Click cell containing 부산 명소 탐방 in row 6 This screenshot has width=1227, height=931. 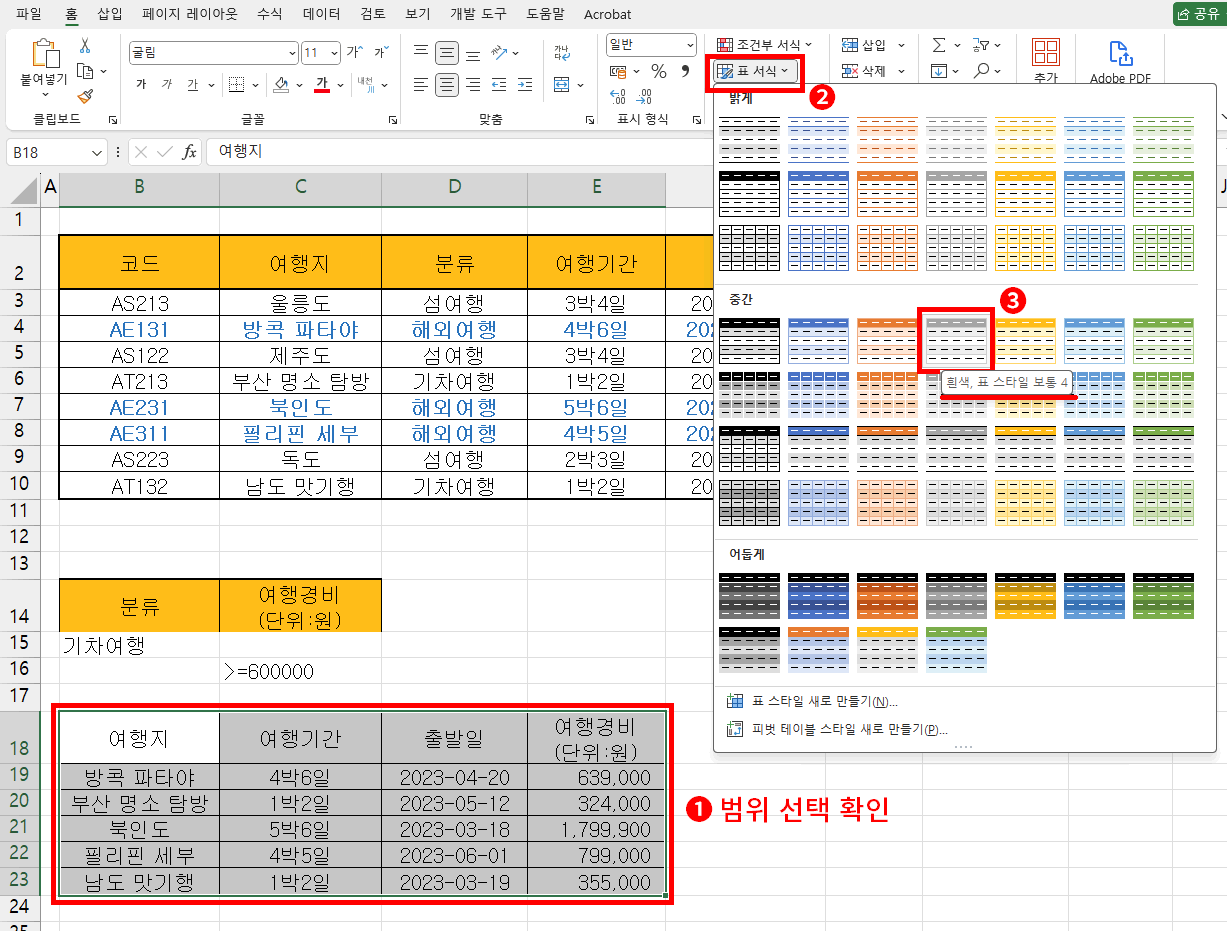(x=301, y=381)
